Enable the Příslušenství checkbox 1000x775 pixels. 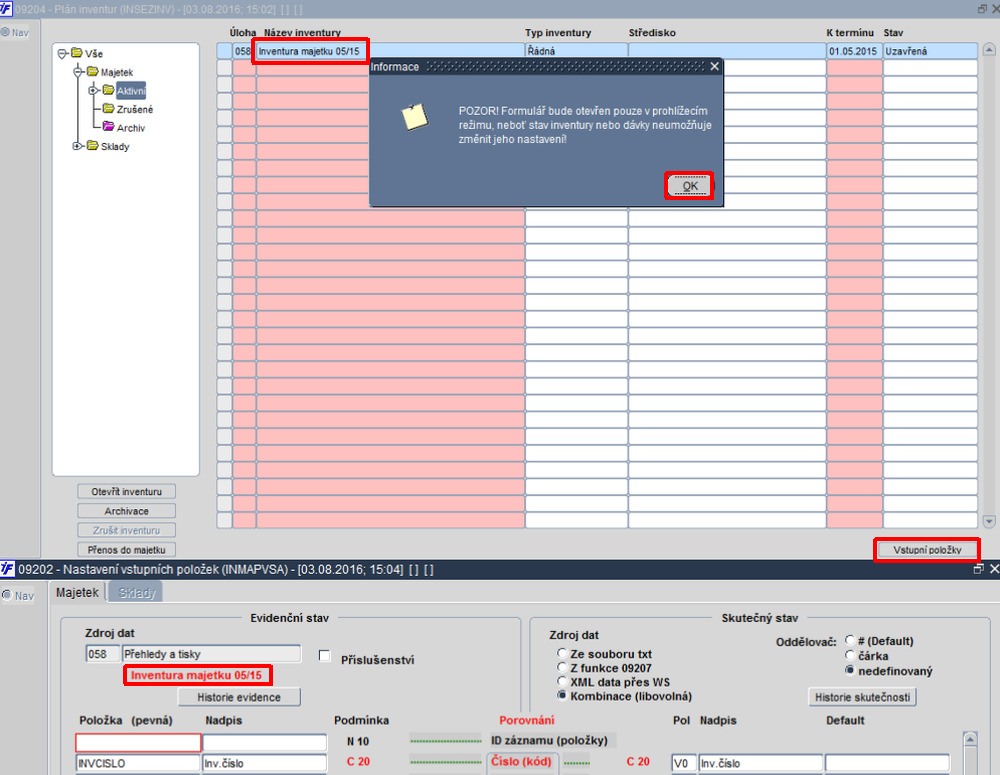[x=325, y=656]
